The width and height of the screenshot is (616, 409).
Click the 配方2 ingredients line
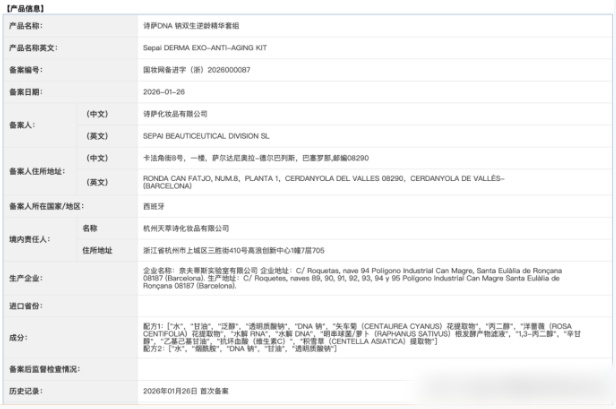[x=240, y=349]
